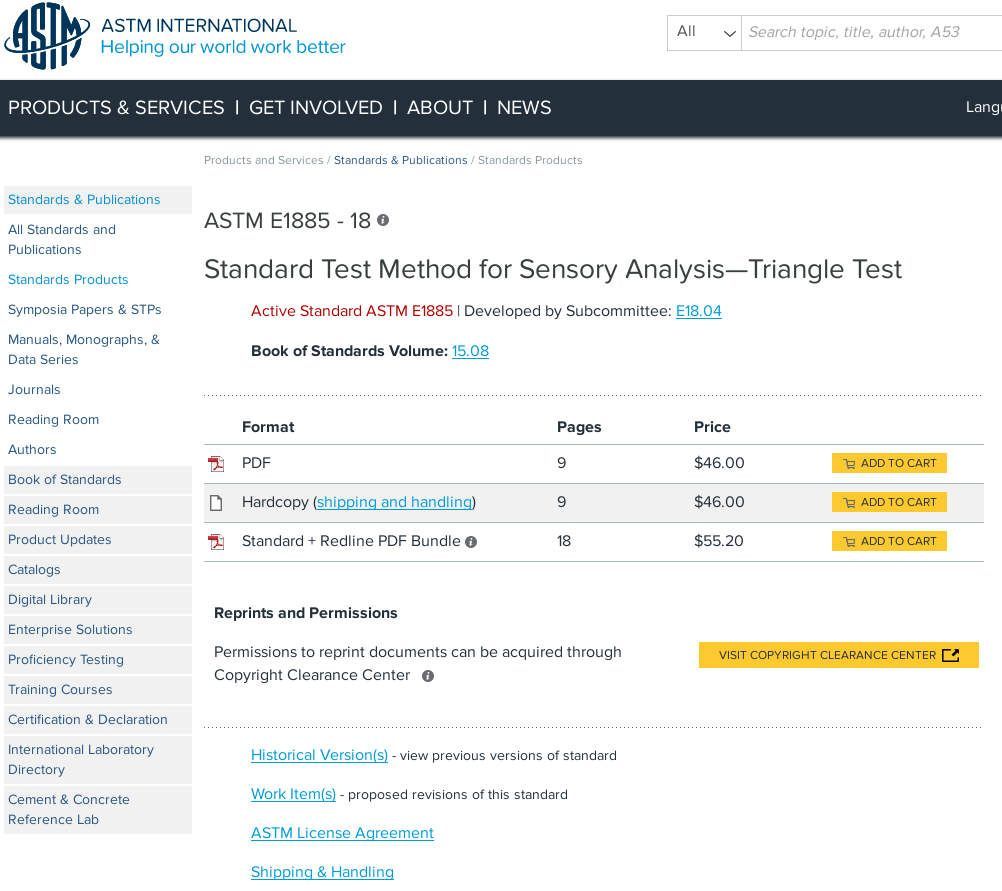The width and height of the screenshot is (1002, 891).
Task: Click Active Standard ASTM E1885 text
Action: click(351, 311)
